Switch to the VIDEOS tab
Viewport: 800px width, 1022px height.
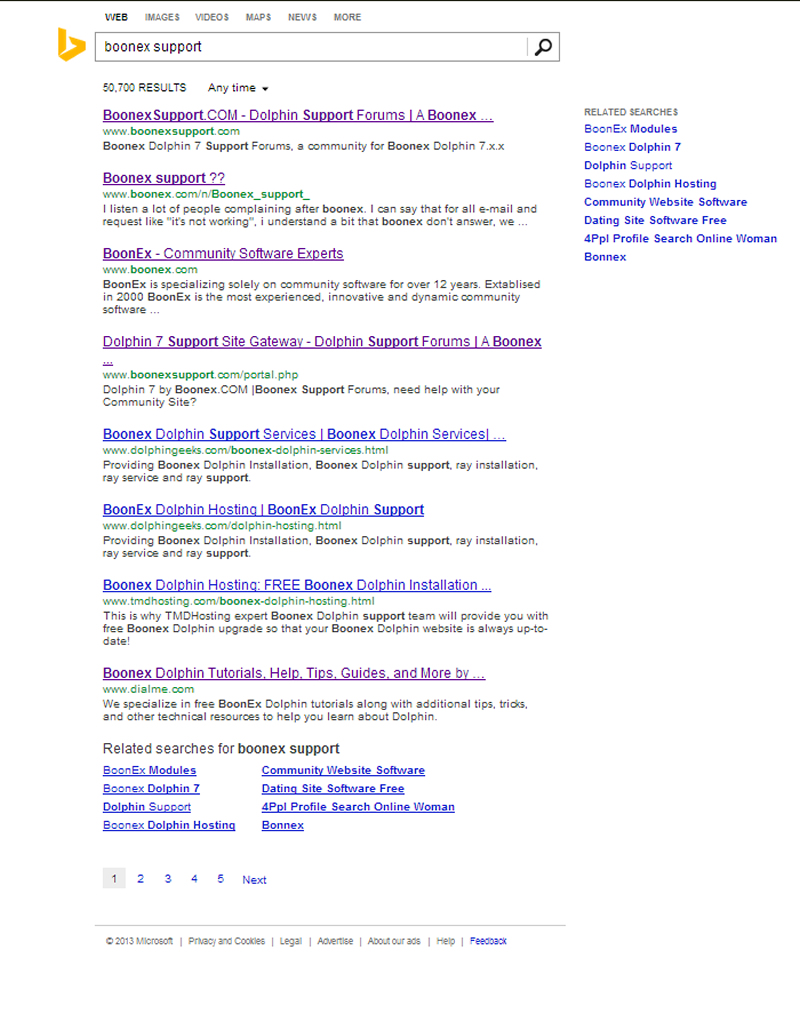(212, 17)
